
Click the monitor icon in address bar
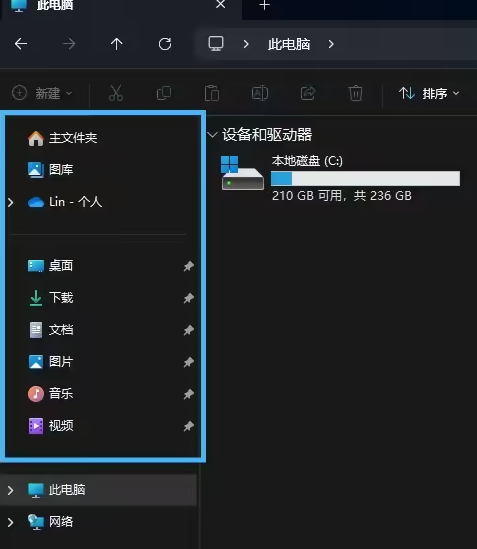pyautogui.click(x=216, y=43)
